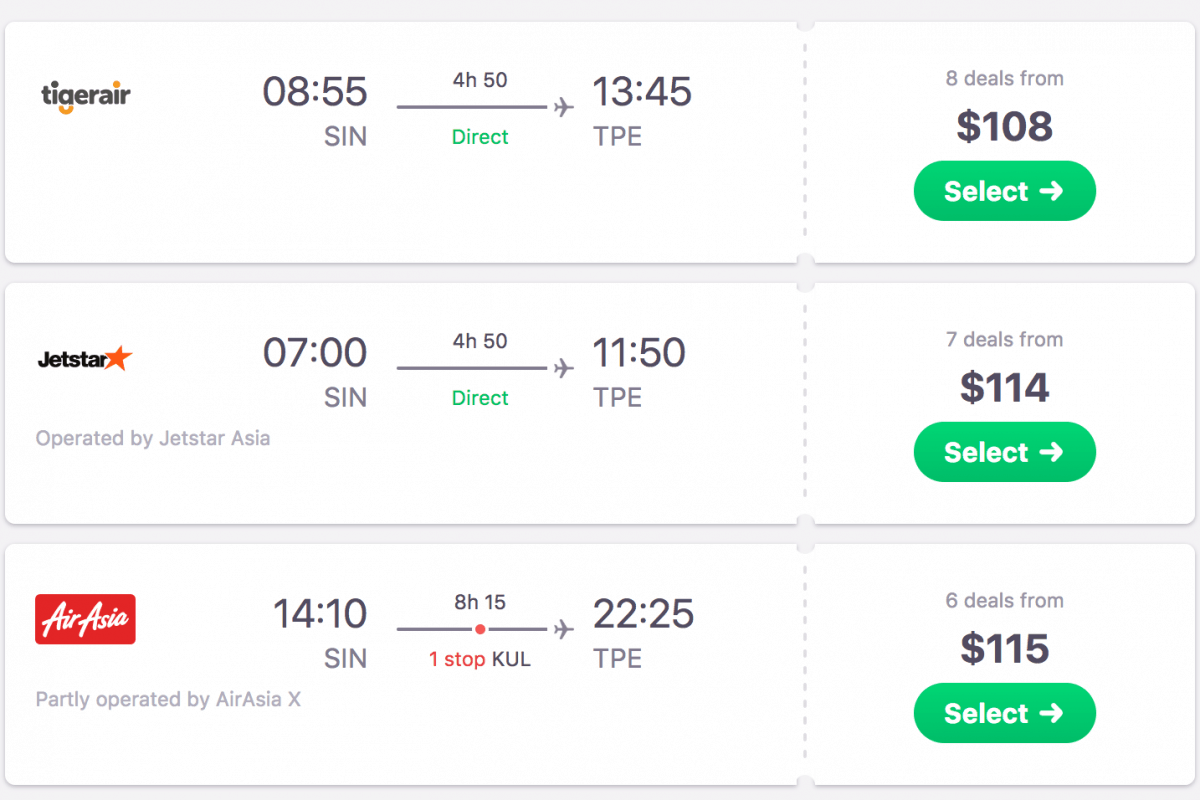The width and height of the screenshot is (1200, 800).
Task: Click the airplane icon on Tigerair flight
Action: pyautogui.click(x=564, y=107)
